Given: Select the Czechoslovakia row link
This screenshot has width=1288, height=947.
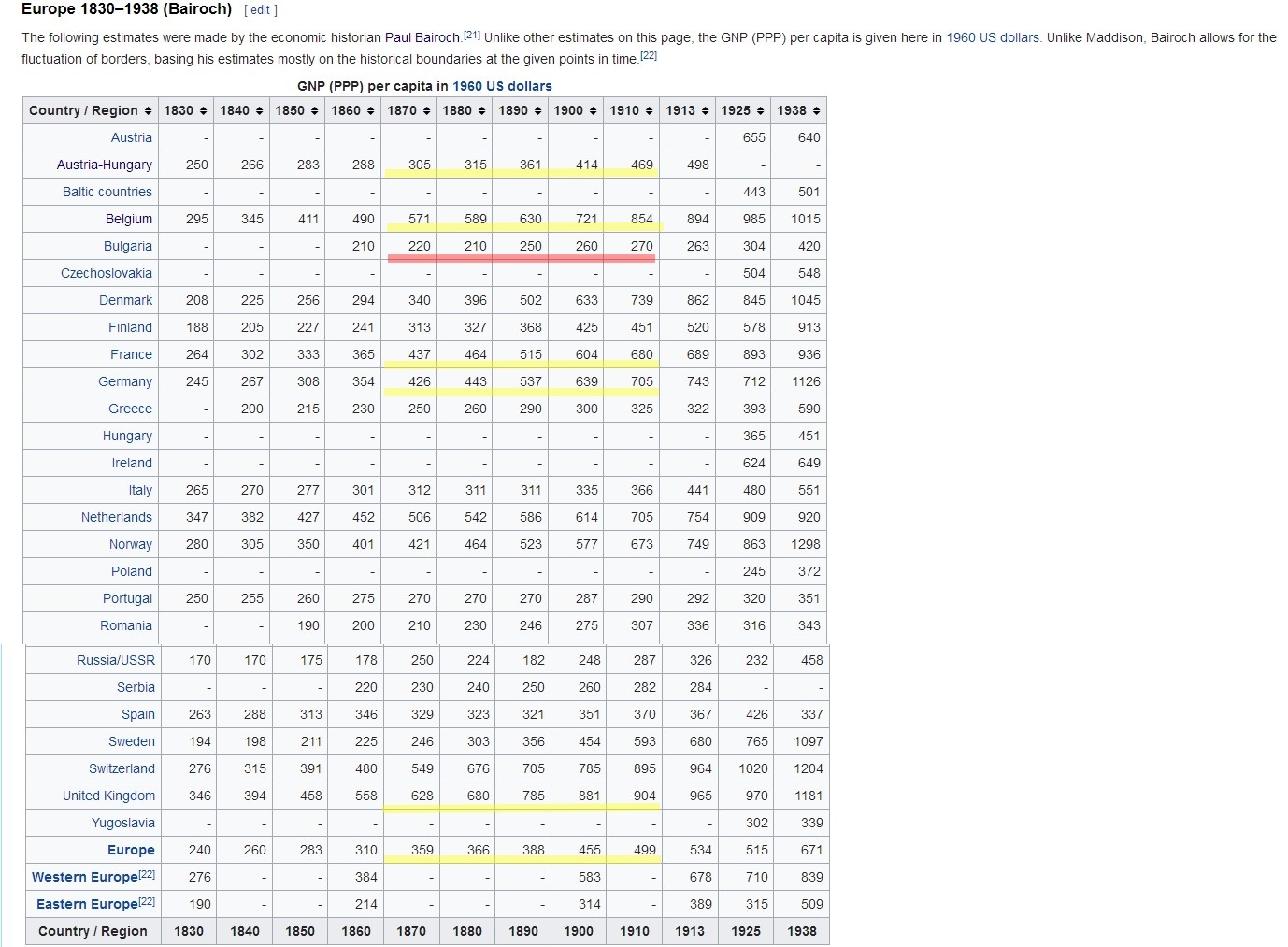Looking at the screenshot, I should click(x=107, y=273).
